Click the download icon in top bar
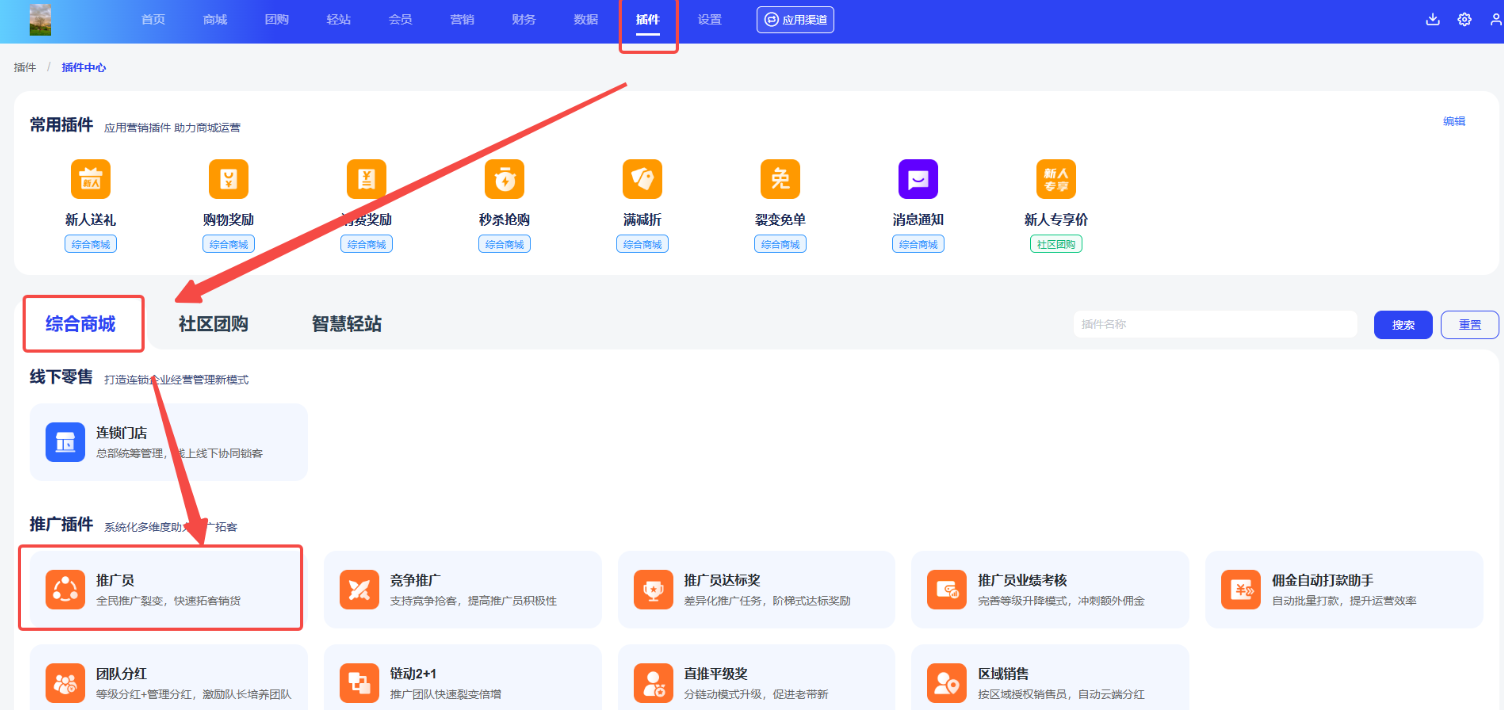Screen dimensions: 1504x710 click(1432, 19)
